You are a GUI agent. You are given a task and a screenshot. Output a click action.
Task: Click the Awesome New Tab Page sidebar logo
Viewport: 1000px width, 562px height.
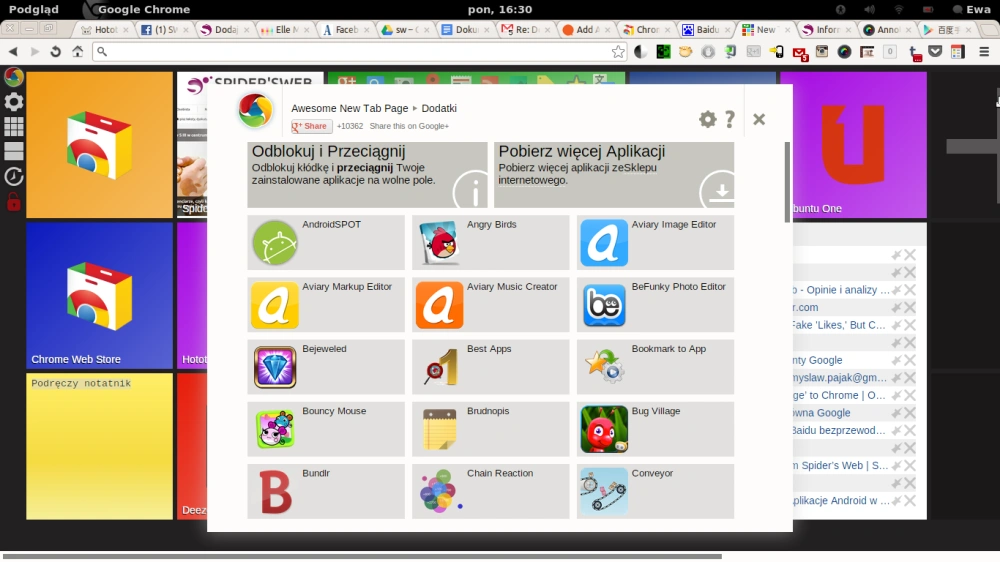tap(13, 77)
